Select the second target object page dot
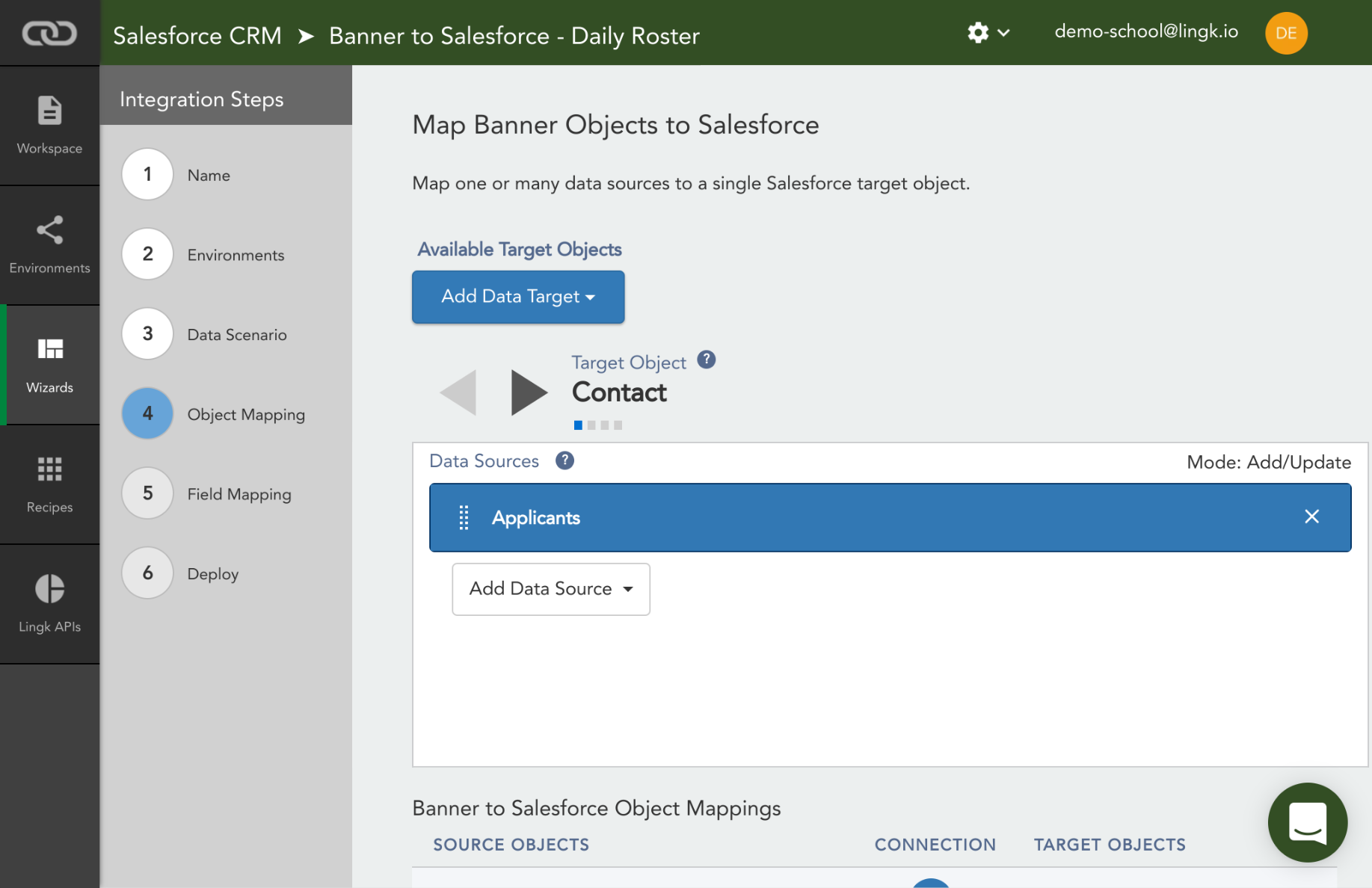 pyautogui.click(x=591, y=425)
